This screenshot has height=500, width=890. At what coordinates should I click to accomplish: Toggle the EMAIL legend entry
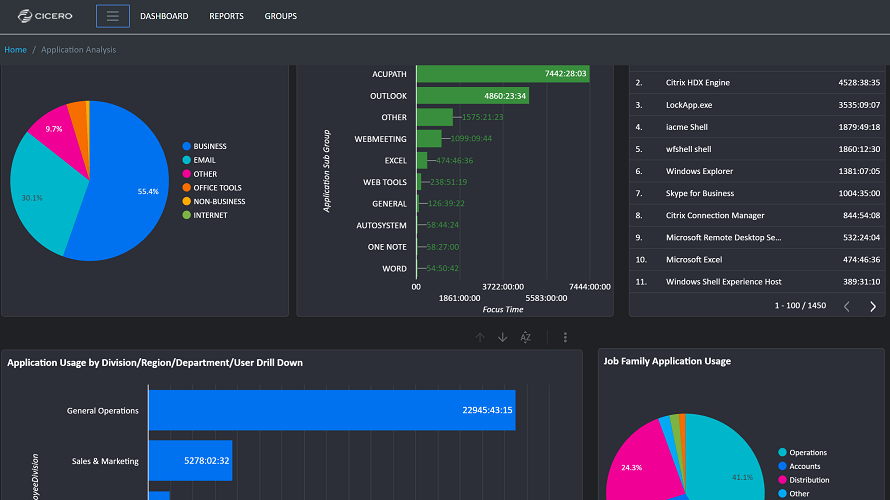coord(199,160)
